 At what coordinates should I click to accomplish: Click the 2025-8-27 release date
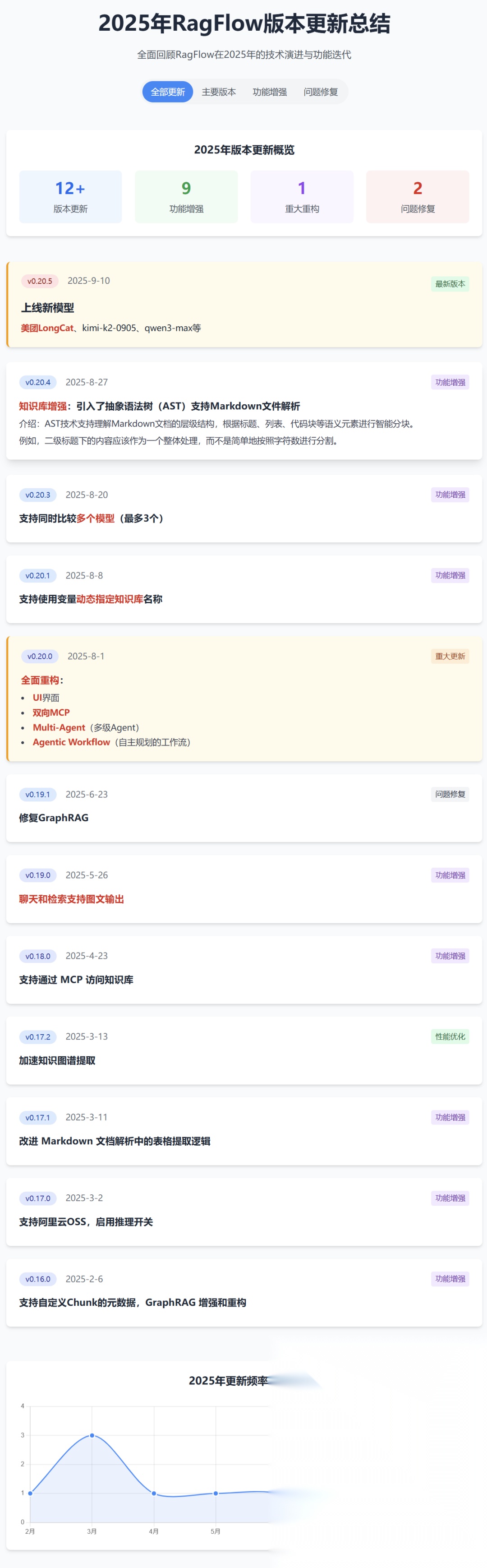pyautogui.click(x=87, y=382)
